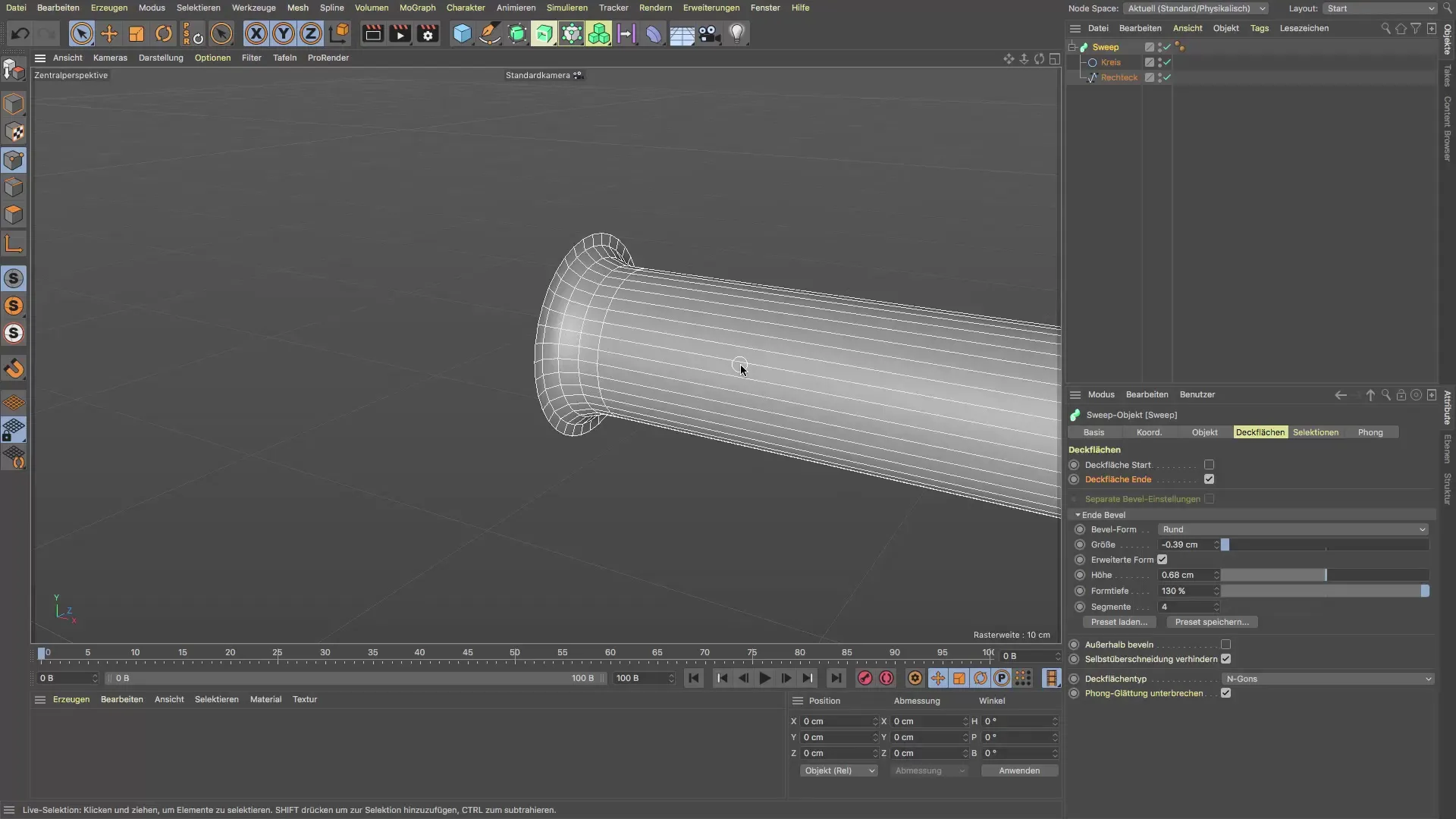Click Preset speichern button
The width and height of the screenshot is (1456, 819).
[x=1212, y=622]
